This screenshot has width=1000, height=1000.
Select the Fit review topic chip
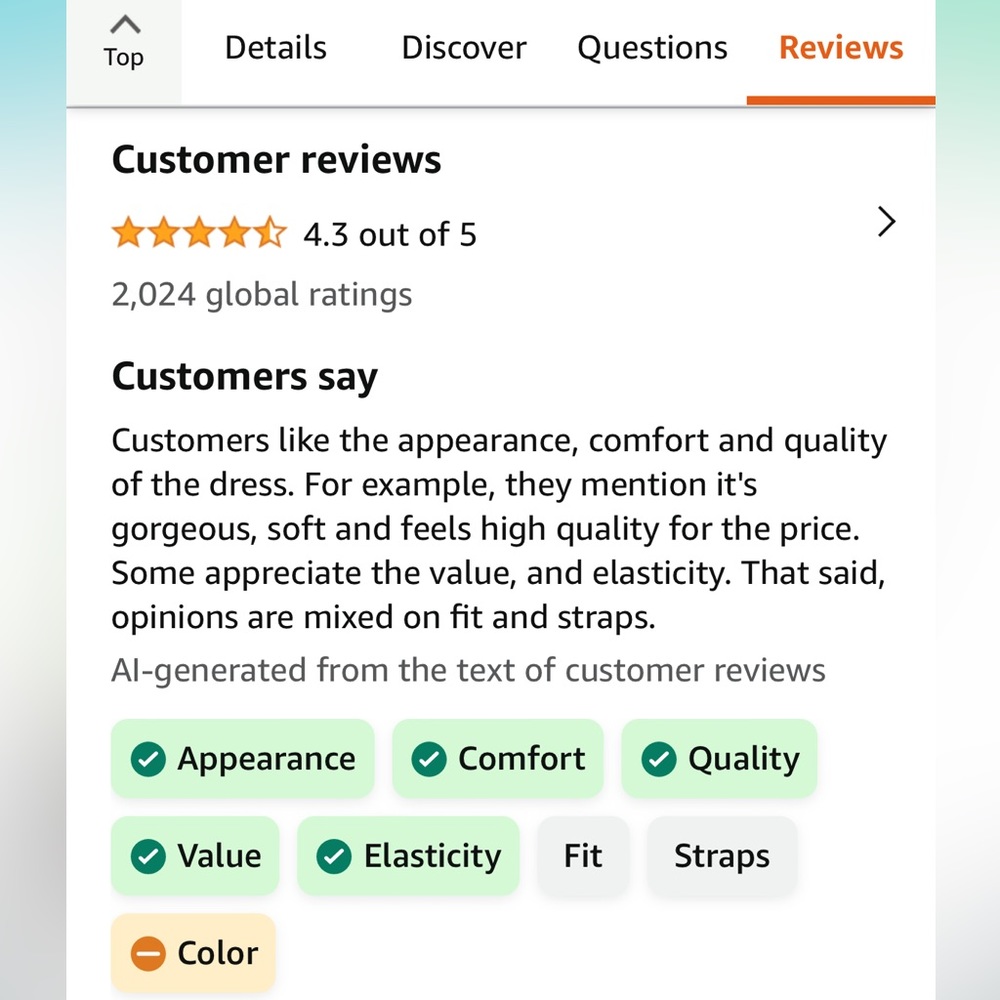click(x=583, y=856)
